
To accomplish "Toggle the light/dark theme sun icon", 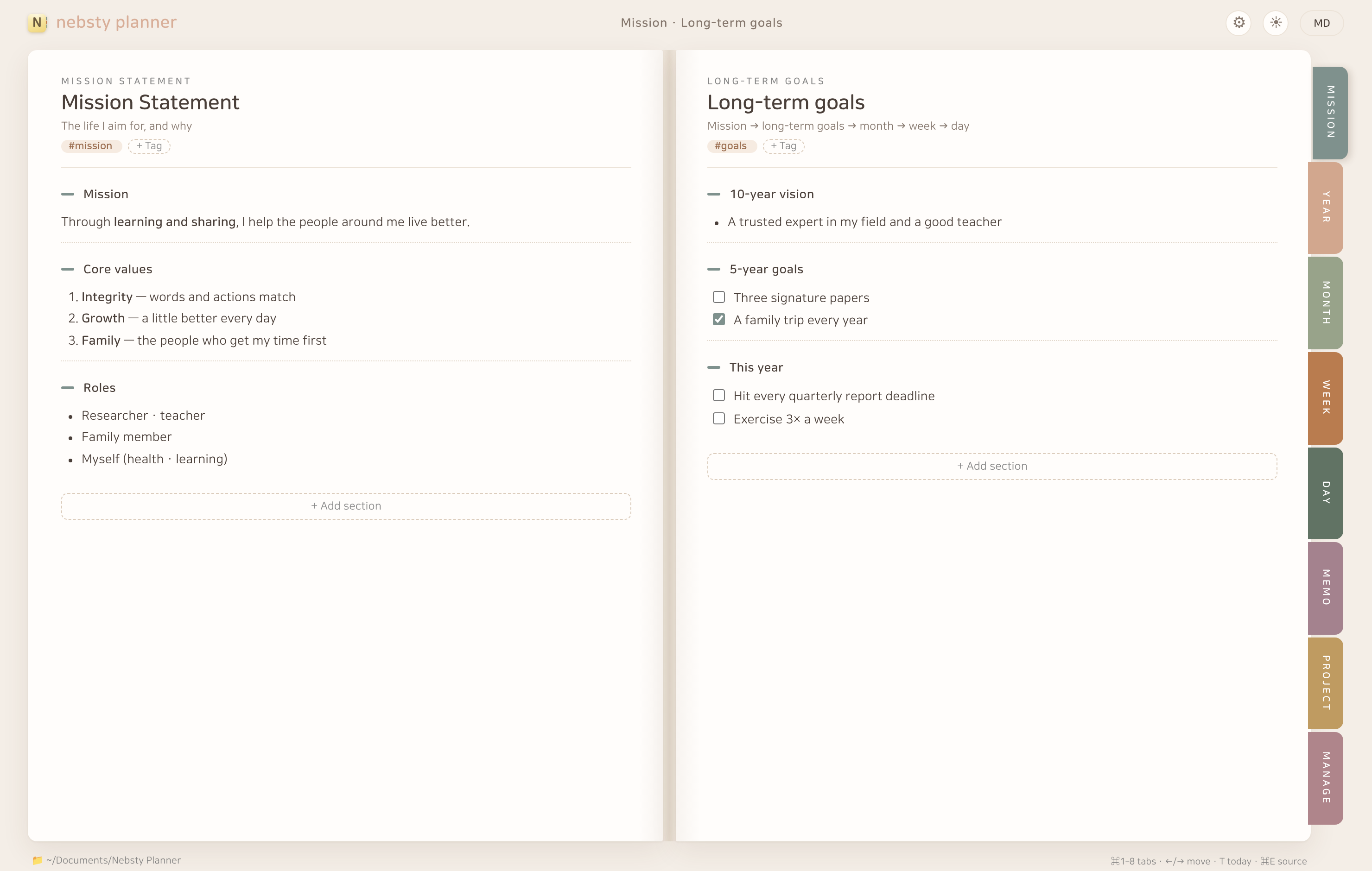I will [1276, 23].
